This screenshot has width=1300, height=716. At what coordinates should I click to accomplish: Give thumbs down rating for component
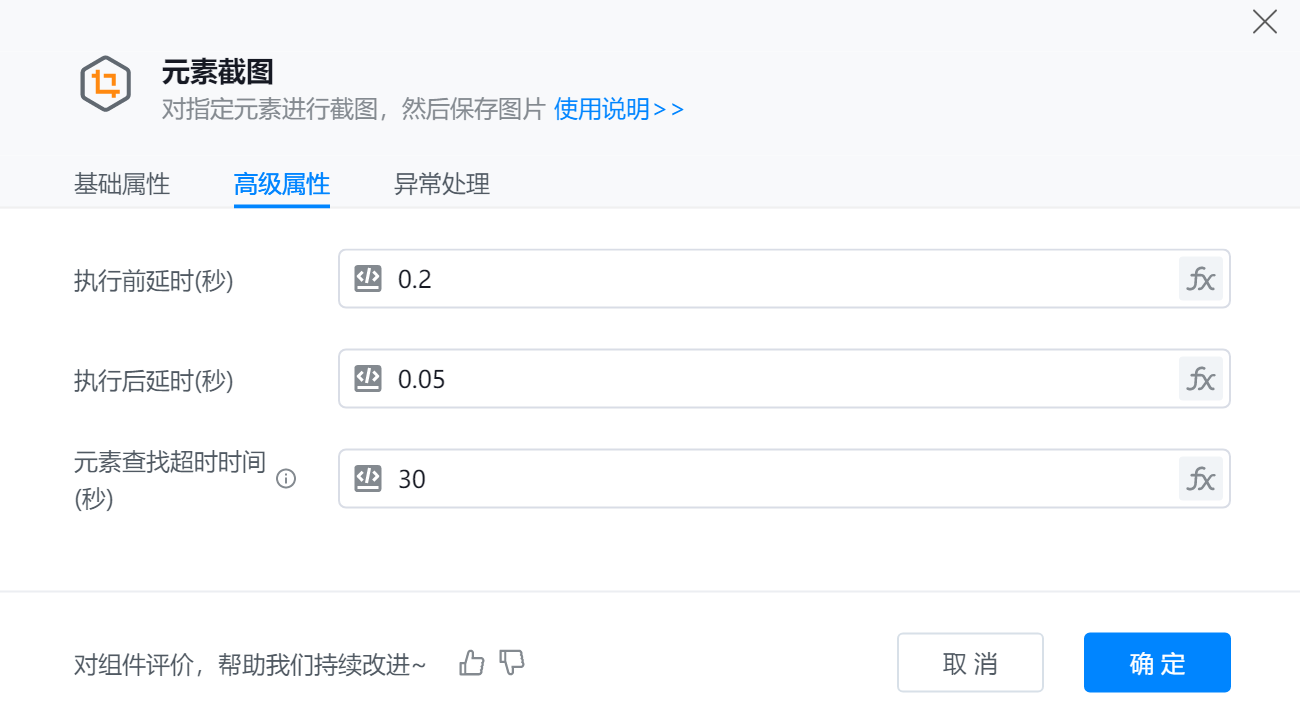(512, 663)
